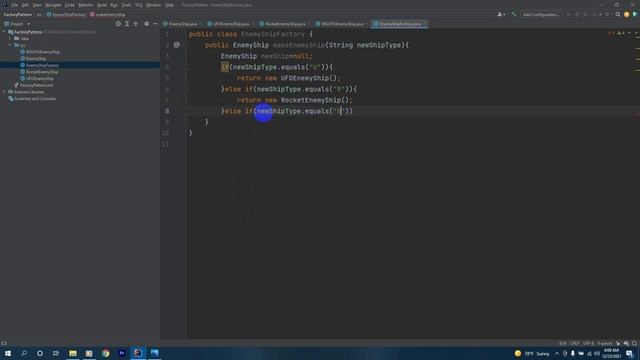The height and width of the screenshot is (360, 640).
Task: Open the Tools menu
Action: (x=127, y=5)
